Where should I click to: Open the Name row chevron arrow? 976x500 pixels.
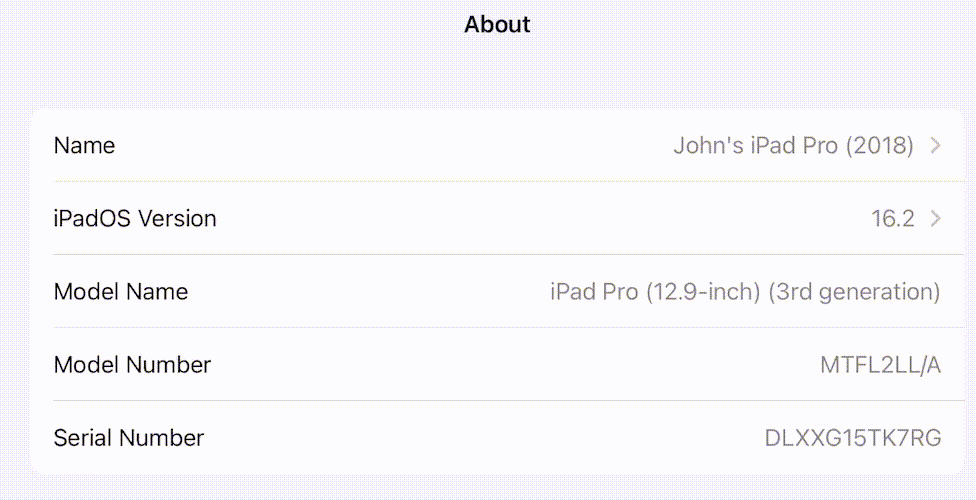[936, 146]
